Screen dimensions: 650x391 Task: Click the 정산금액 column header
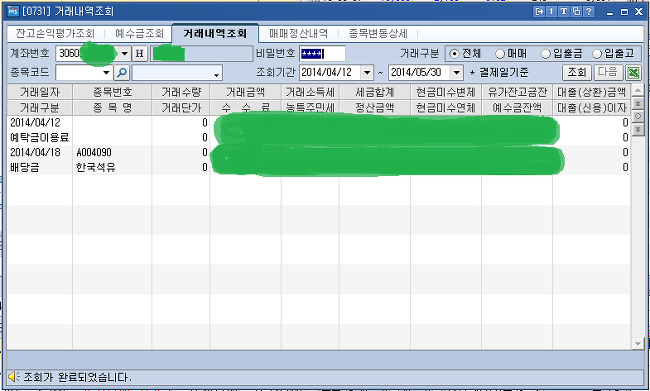(375, 108)
